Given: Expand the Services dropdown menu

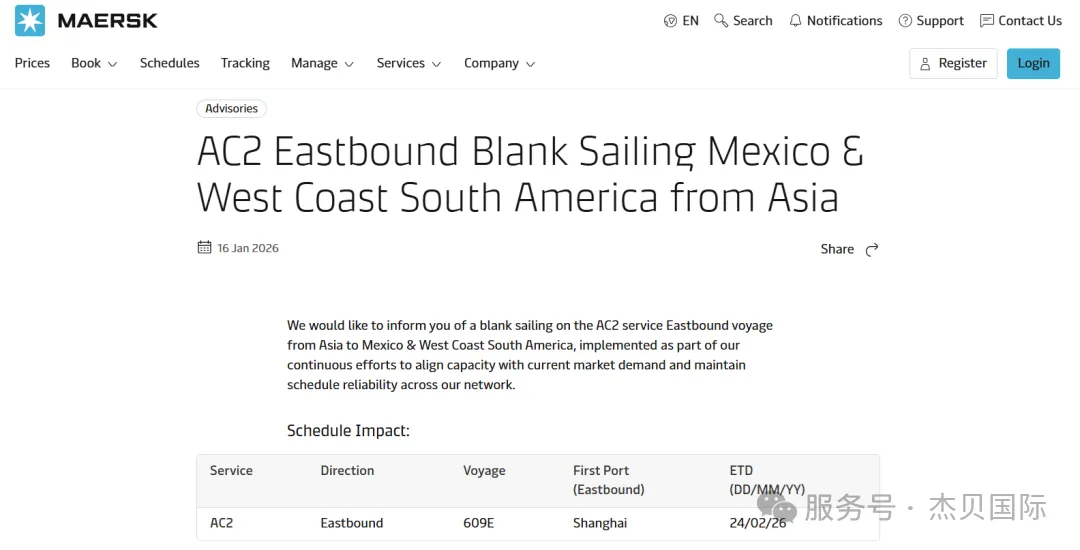Looking at the screenshot, I should click(408, 63).
